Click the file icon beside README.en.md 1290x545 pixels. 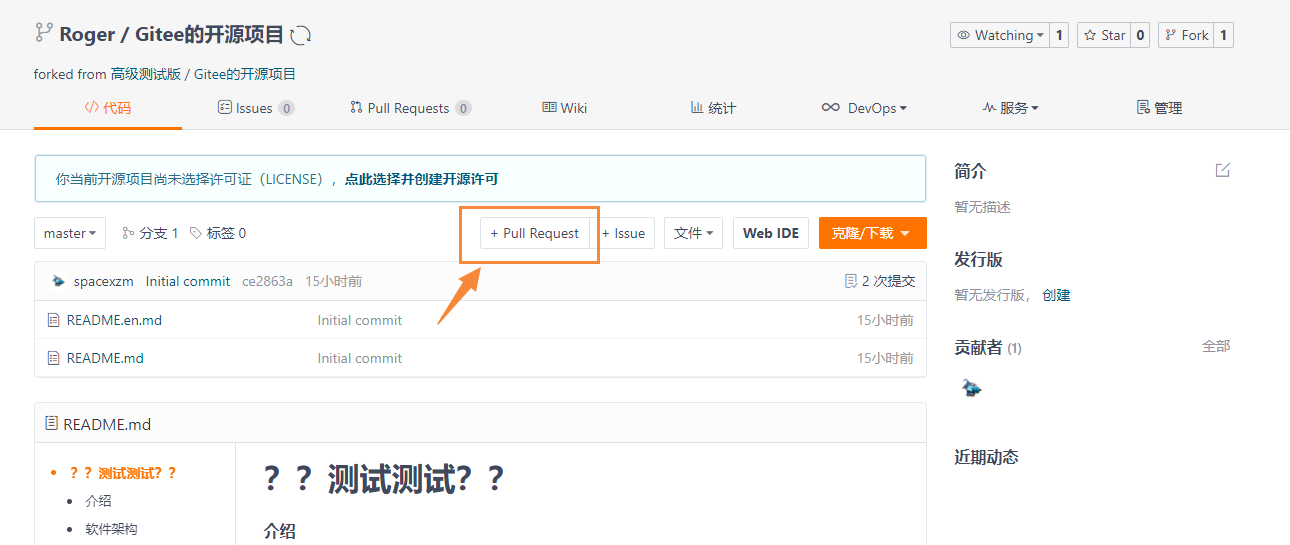54,320
